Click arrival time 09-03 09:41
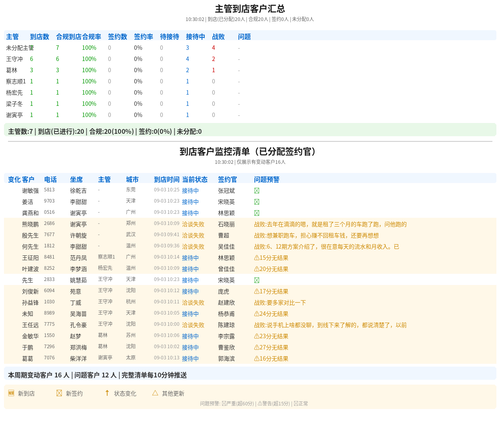 tap(167, 235)
